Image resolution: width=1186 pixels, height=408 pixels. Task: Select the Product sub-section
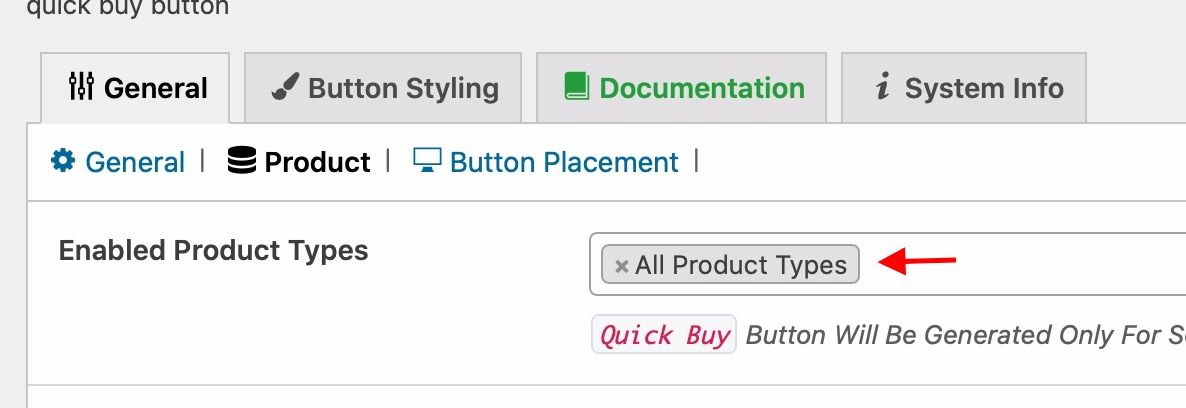[317, 162]
